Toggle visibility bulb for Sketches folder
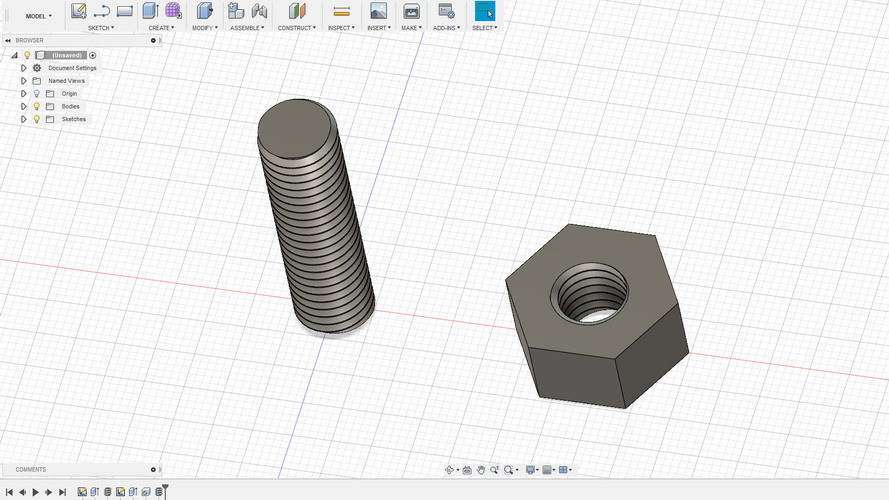889x500 pixels. click(36, 119)
